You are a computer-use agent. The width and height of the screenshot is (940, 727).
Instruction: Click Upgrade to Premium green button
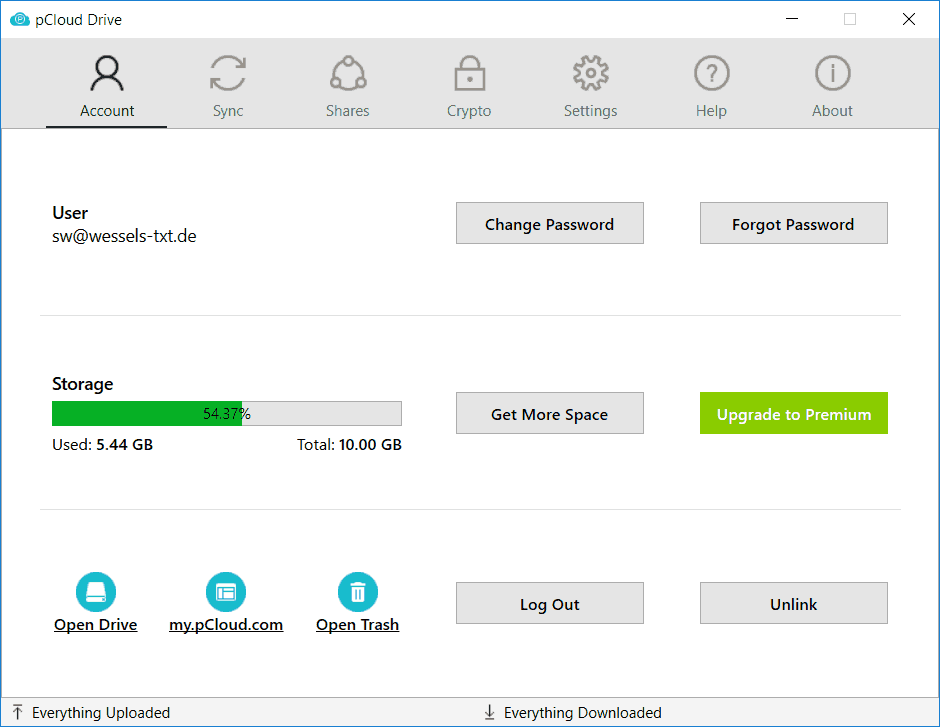[794, 413]
